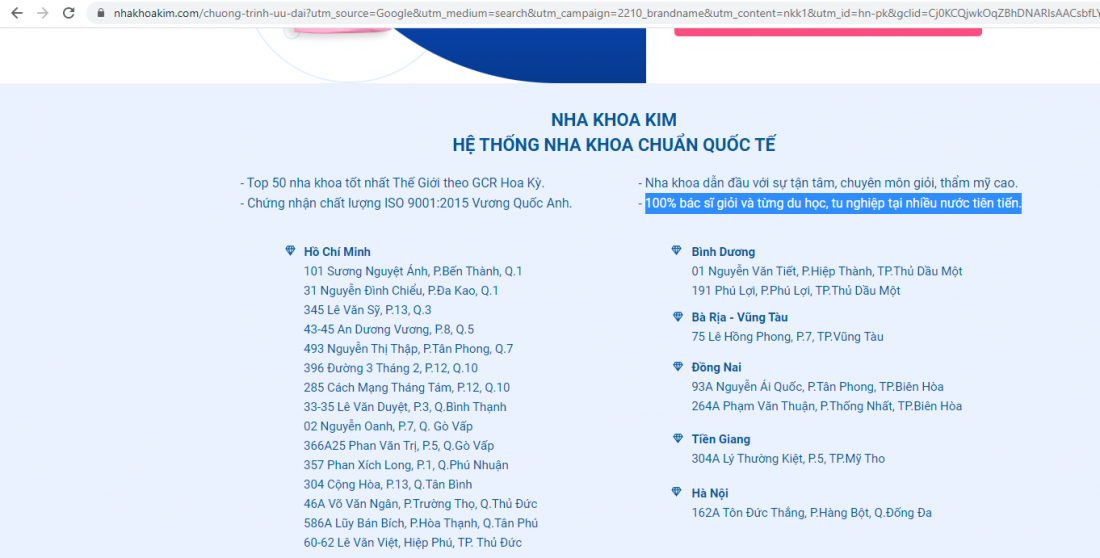Click the ISO 9001:2015 certification line

pyautogui.click(x=406, y=204)
